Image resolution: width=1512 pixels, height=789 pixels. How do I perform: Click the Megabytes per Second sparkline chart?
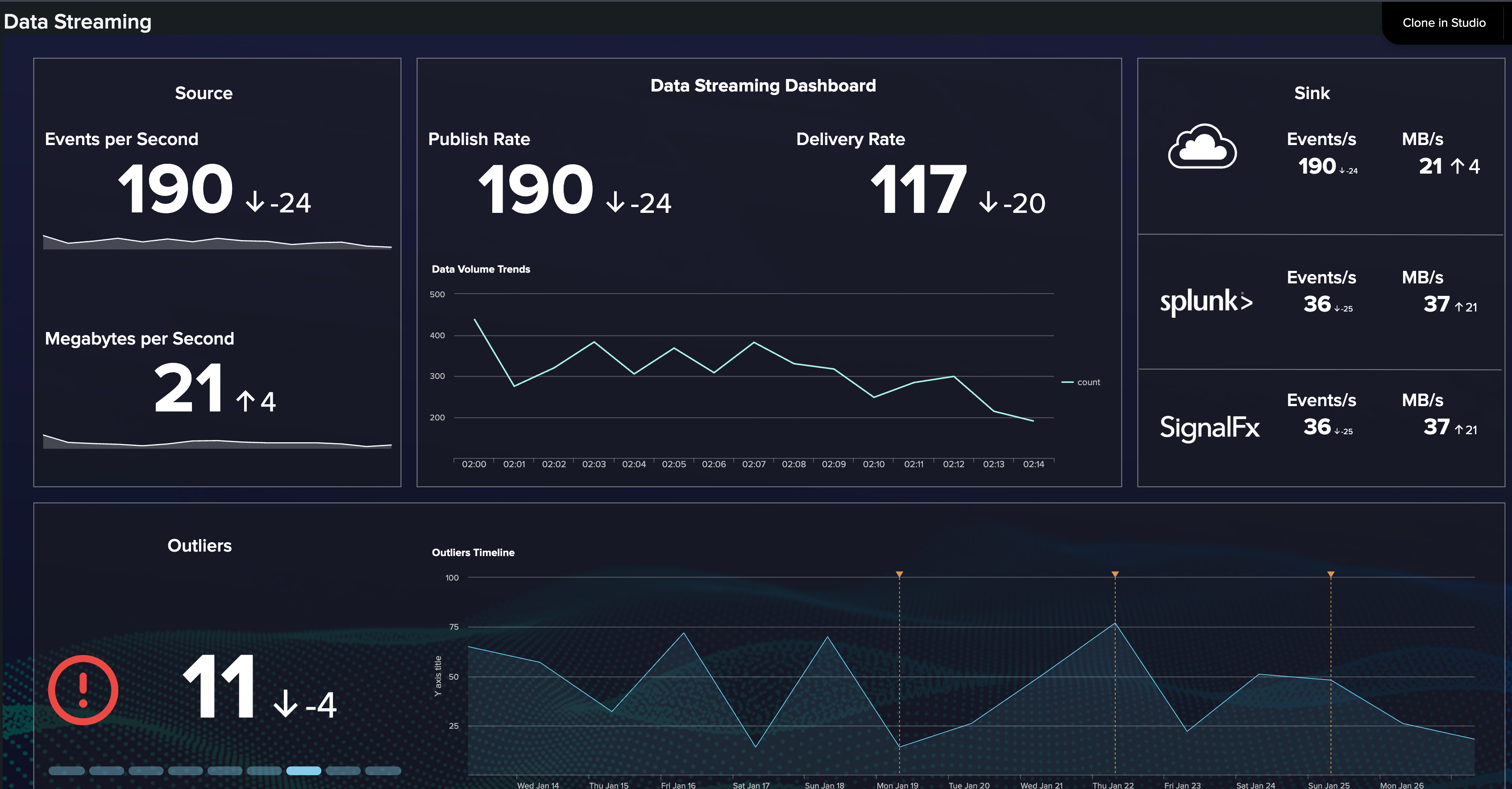pos(217,441)
